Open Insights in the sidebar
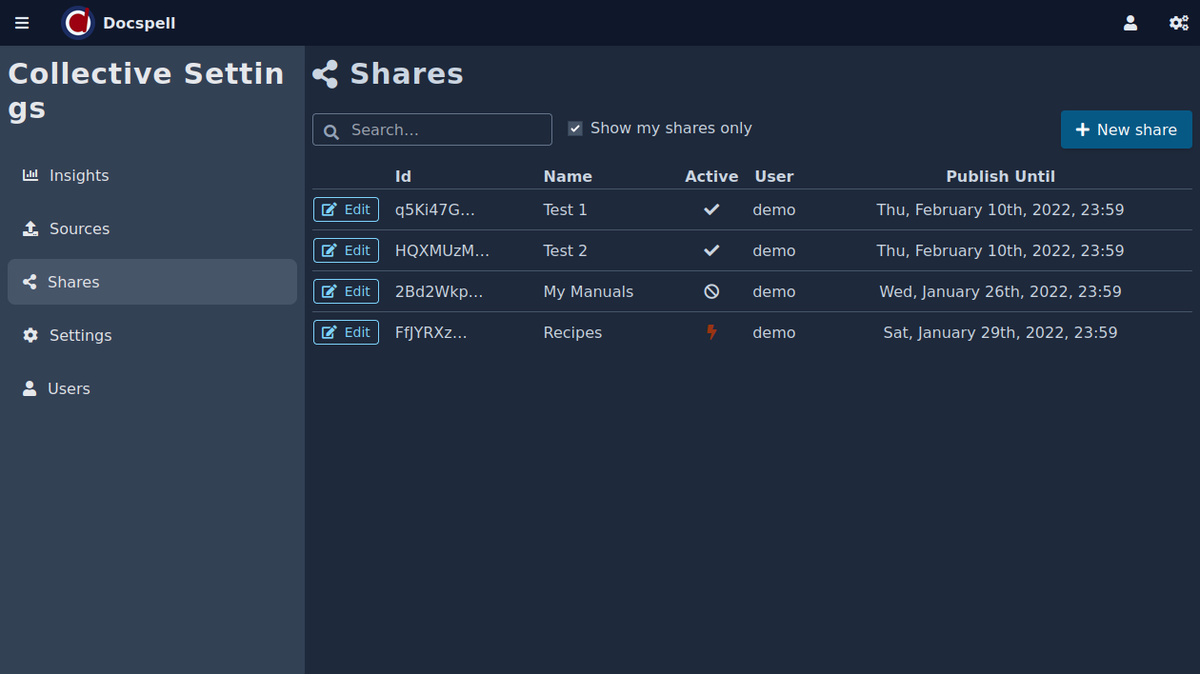1200x674 pixels. click(78, 176)
